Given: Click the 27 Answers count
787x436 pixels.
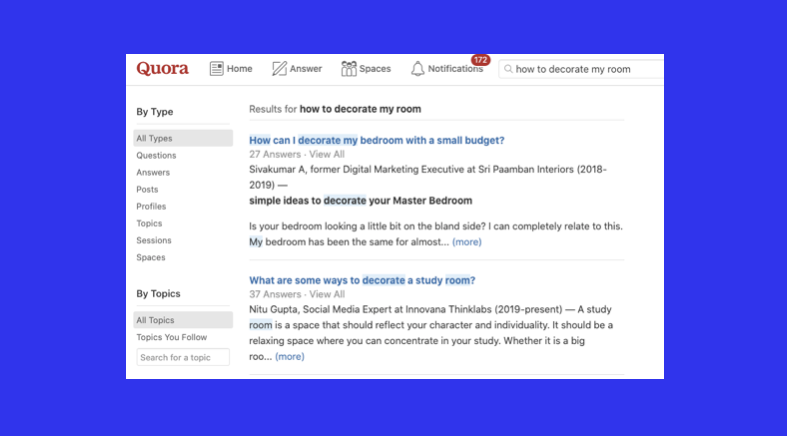Looking at the screenshot, I should [275, 155].
